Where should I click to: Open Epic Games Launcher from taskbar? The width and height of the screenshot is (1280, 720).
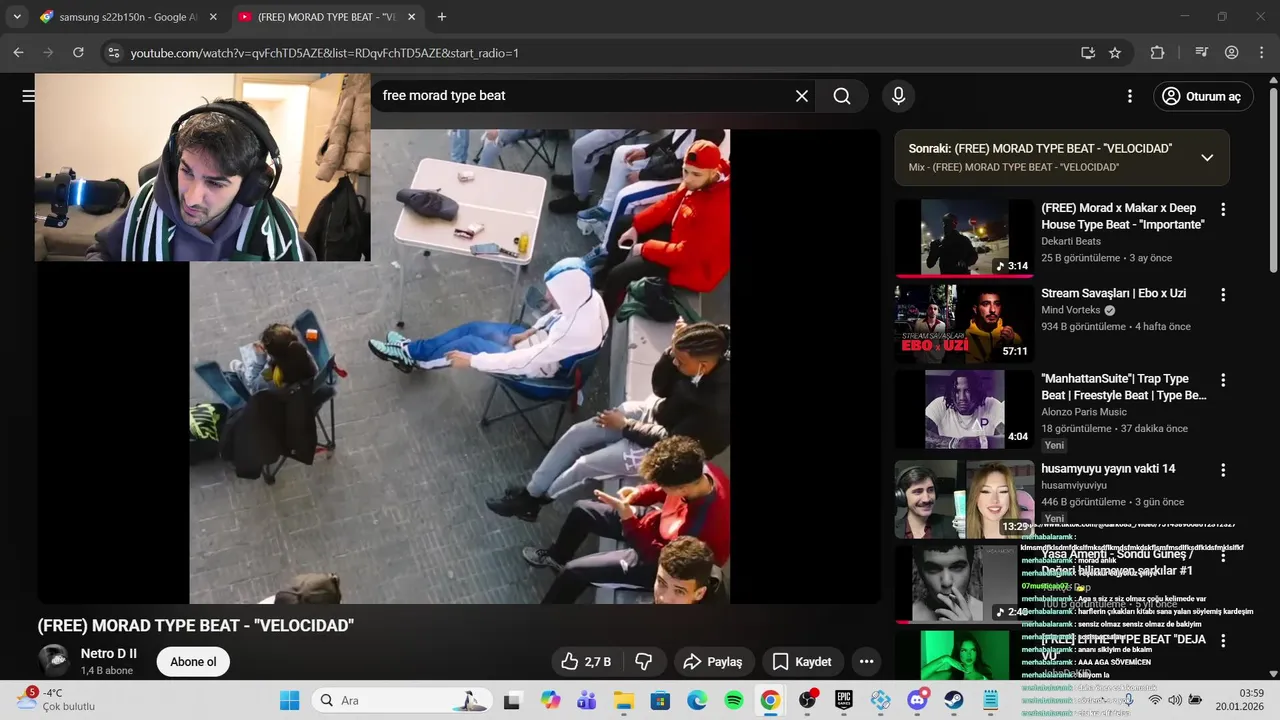(x=844, y=700)
